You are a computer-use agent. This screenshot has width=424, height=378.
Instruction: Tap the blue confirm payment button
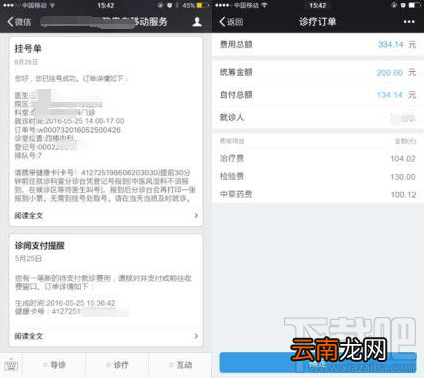[x=318, y=363]
